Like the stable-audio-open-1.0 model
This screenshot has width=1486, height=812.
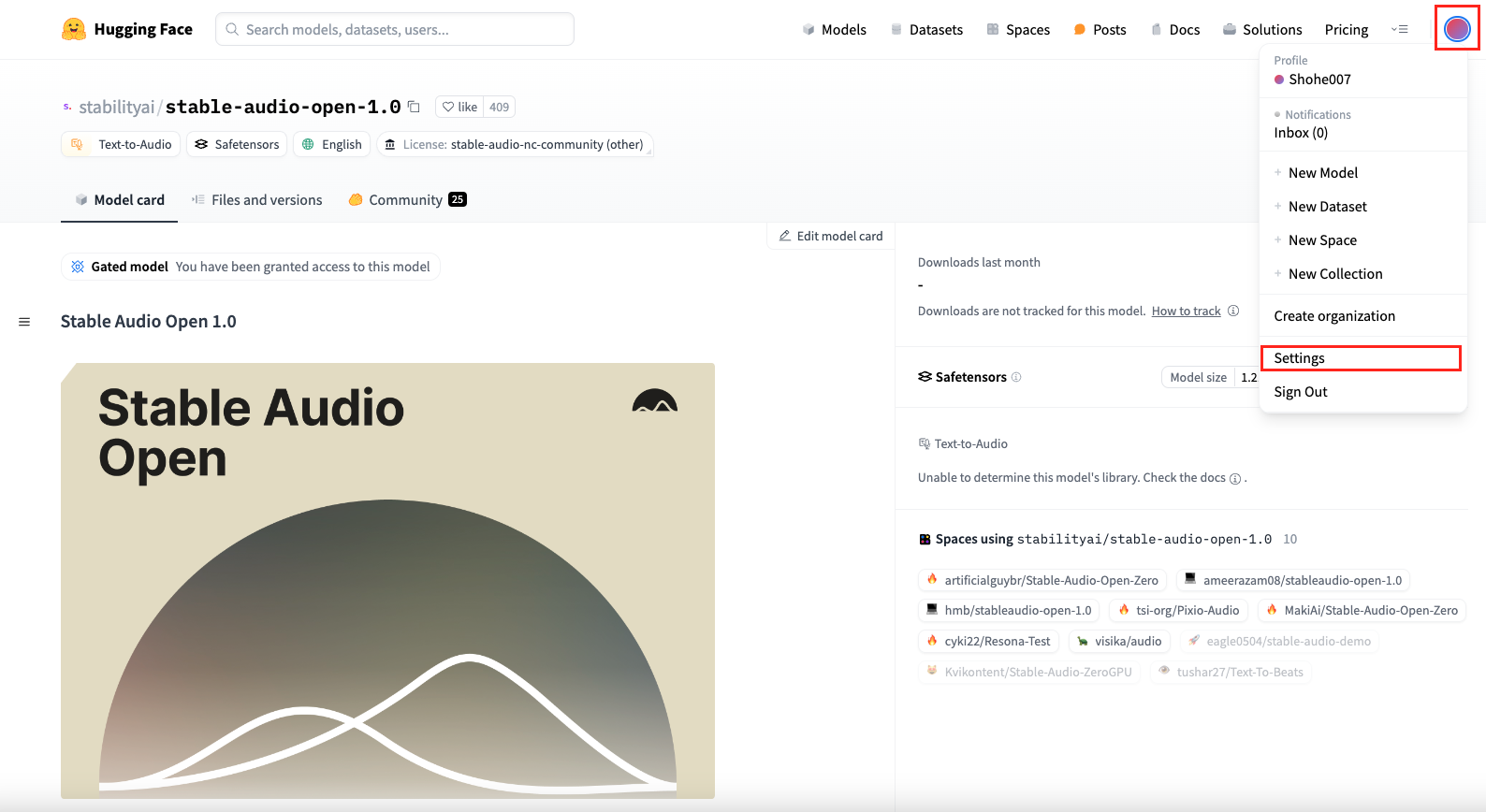point(460,107)
